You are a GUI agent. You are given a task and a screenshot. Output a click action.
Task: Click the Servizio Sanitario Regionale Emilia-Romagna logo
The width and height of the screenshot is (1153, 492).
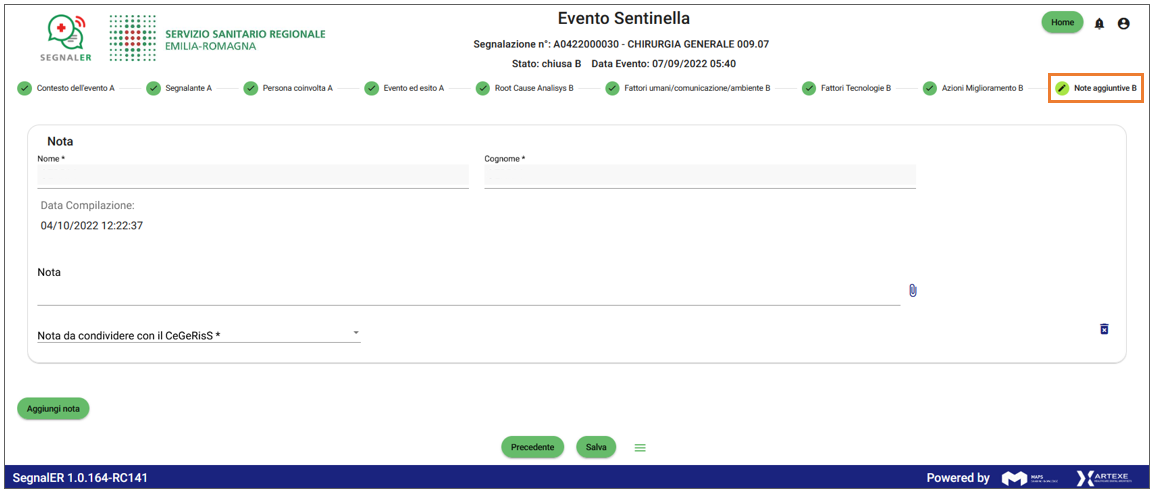click(x=217, y=39)
